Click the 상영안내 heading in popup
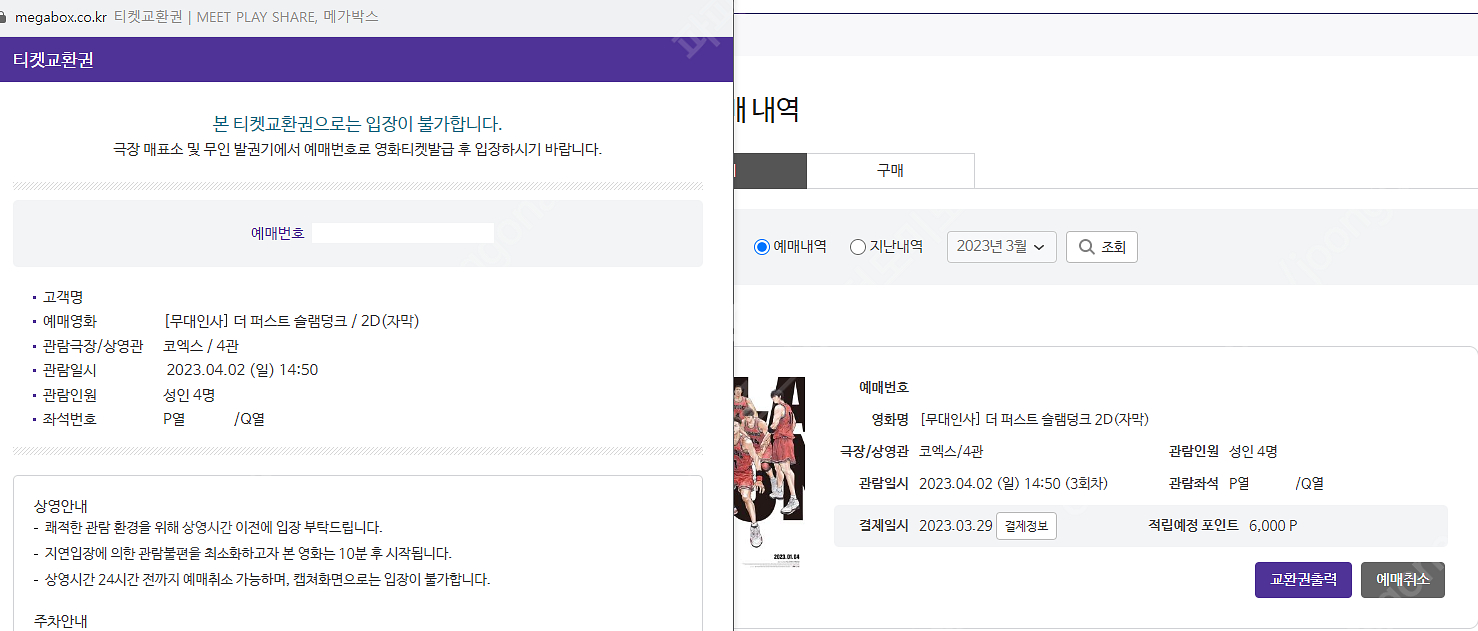This screenshot has height=631, width=1478. (x=60, y=506)
